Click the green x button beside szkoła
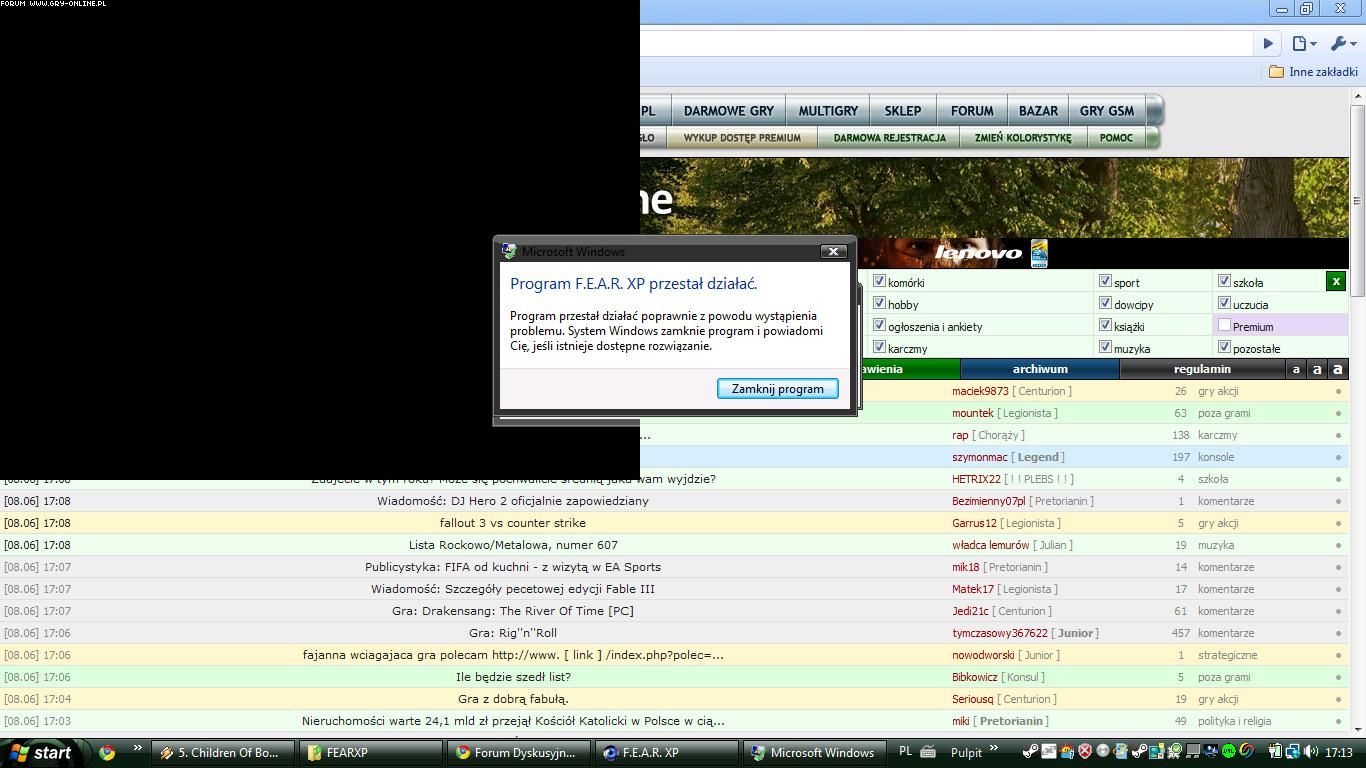This screenshot has width=1366, height=768. tap(1336, 282)
